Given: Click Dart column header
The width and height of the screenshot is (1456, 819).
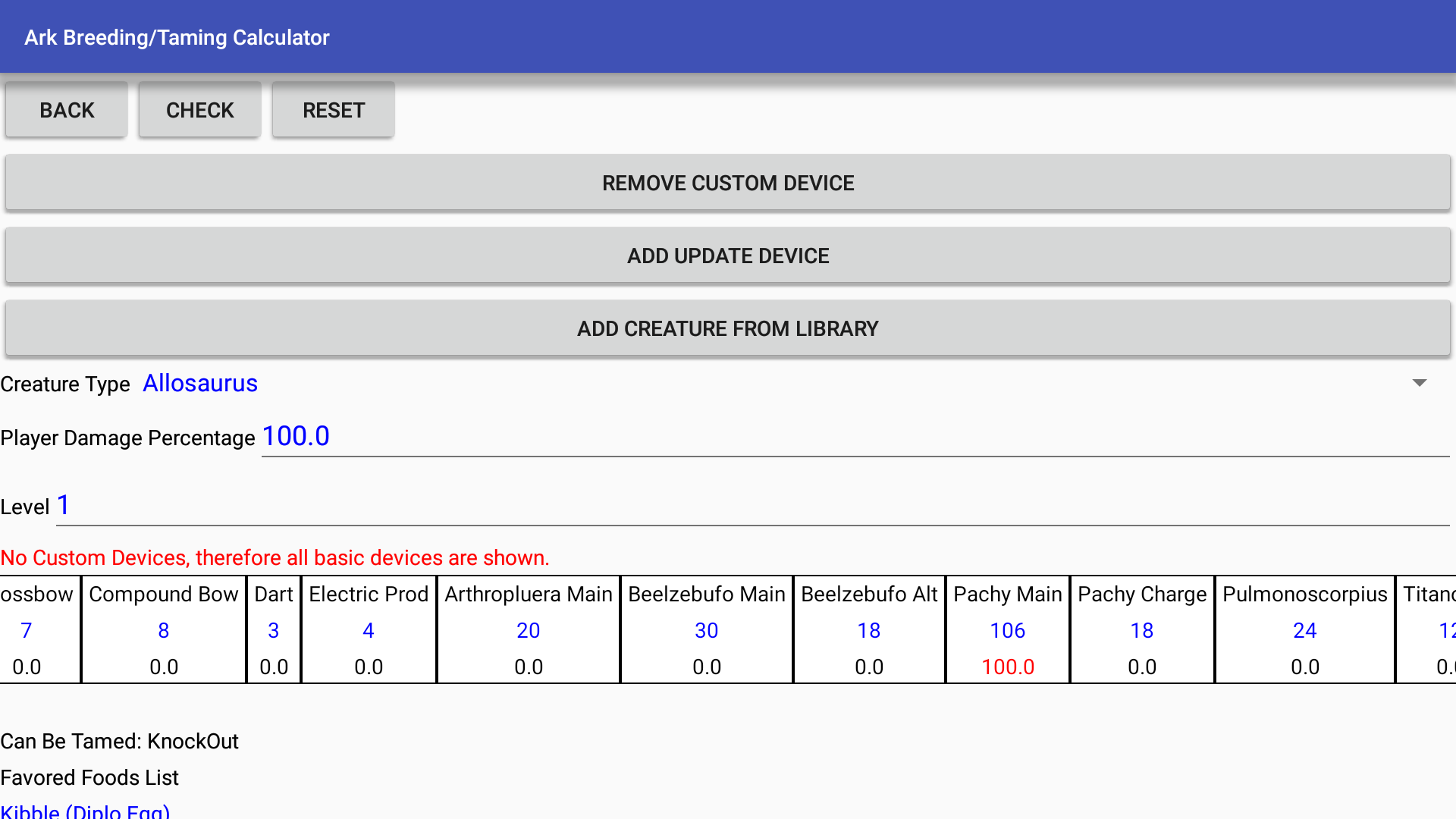Looking at the screenshot, I should pos(274,594).
